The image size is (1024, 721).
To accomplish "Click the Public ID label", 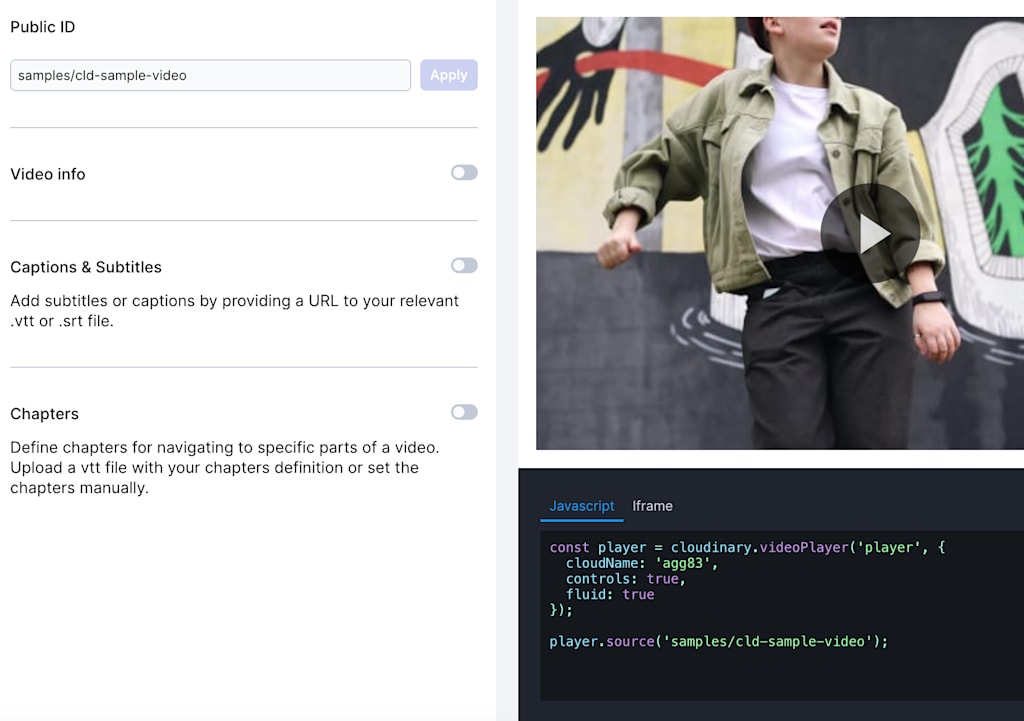I will [42, 27].
